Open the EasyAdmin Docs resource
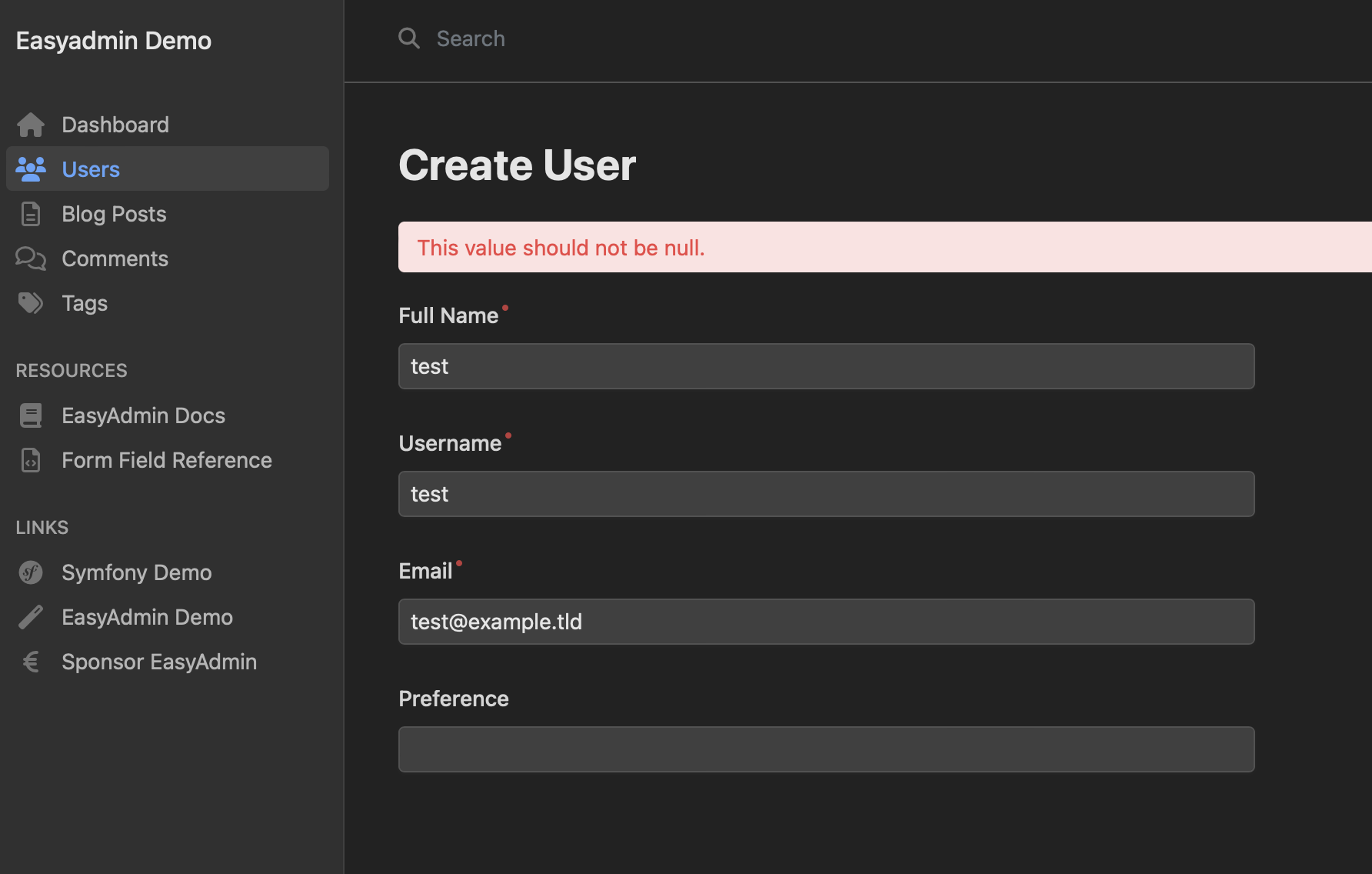 tap(143, 415)
